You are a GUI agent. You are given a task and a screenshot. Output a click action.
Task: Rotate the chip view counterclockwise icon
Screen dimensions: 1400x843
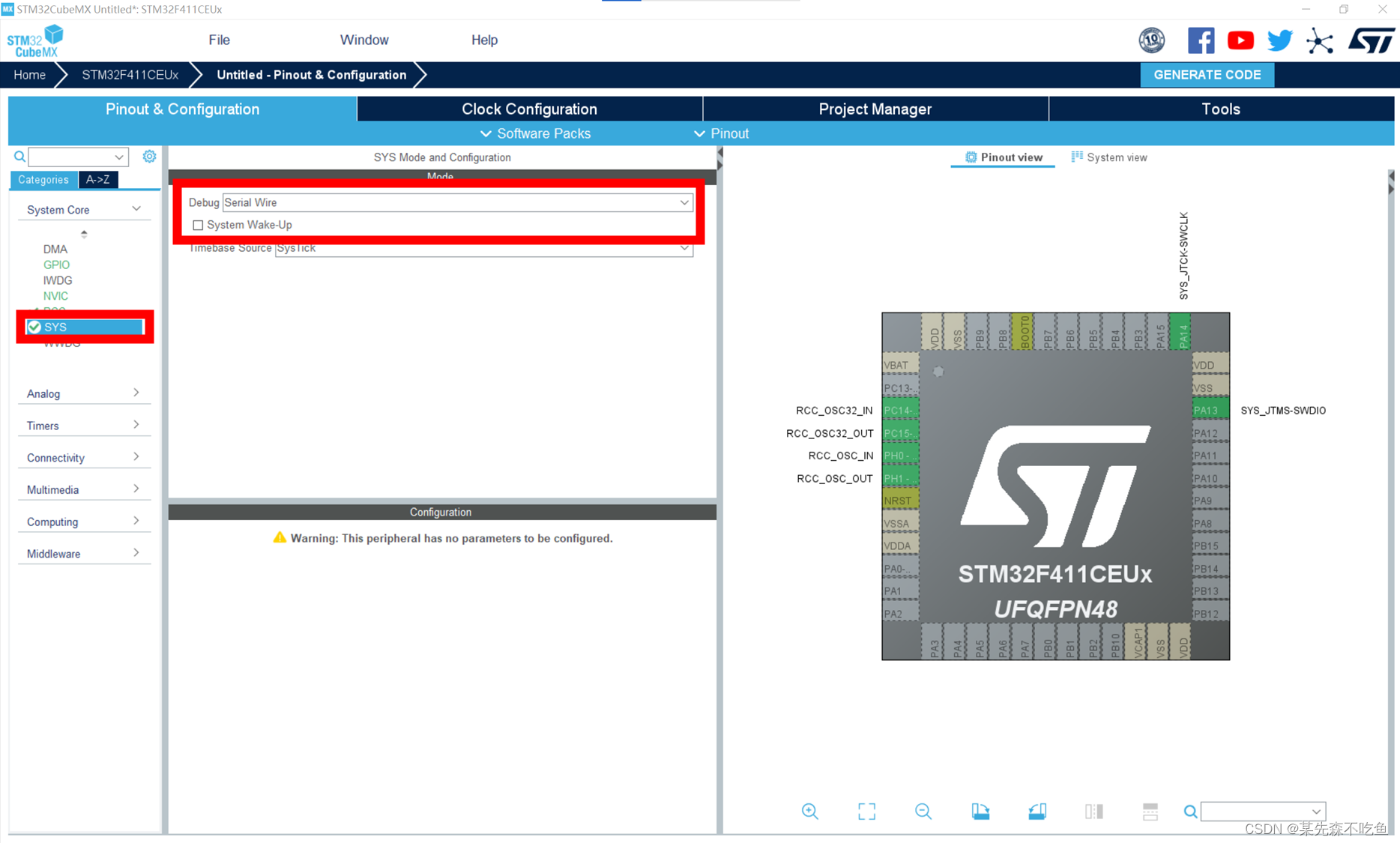coord(1037,812)
